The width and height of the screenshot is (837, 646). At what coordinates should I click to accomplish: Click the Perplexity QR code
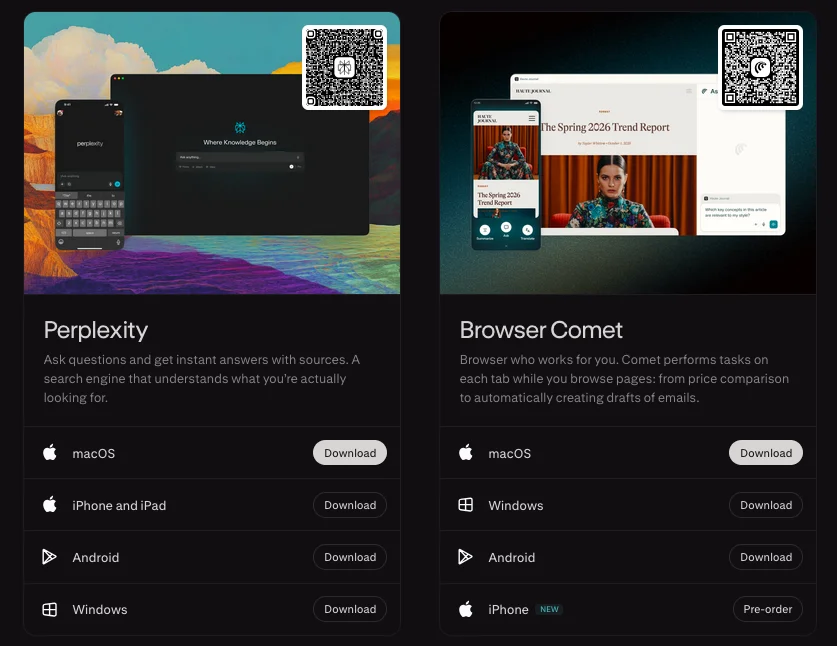click(x=344, y=67)
